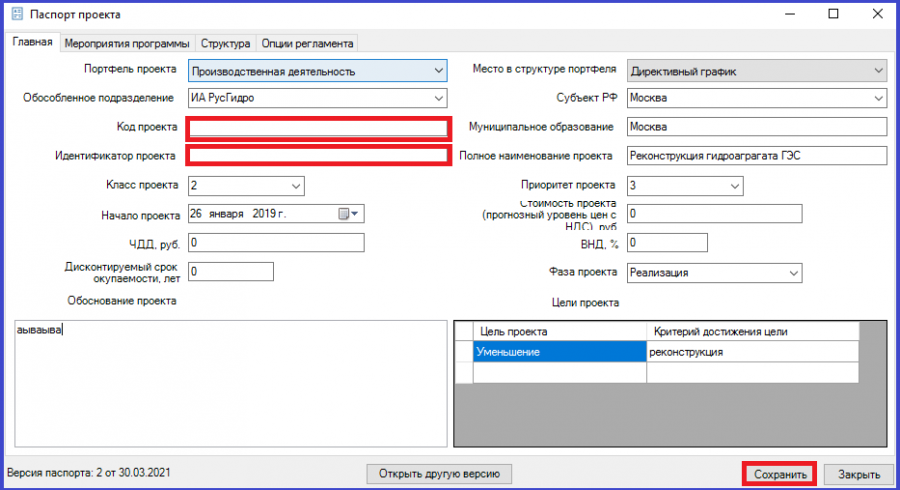Click the Цель проекта column header
Image resolution: width=900 pixels, height=490 pixels.
[x=560, y=332]
